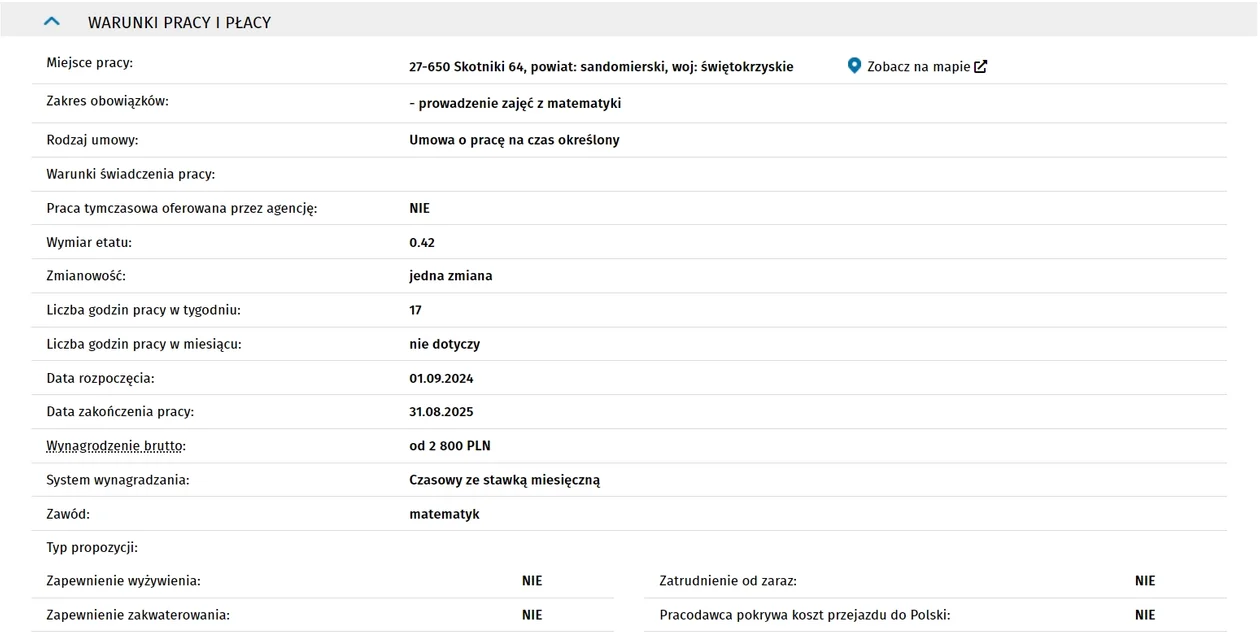Click the Zapewnienie wyżywienia label
The width and height of the screenshot is (1260, 639).
pyautogui.click(x=123, y=581)
